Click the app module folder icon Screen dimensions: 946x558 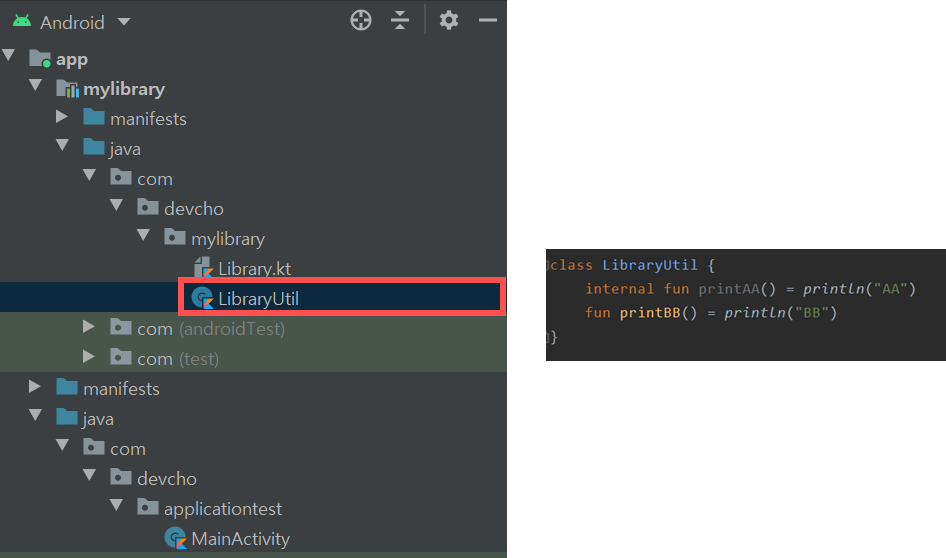coord(40,59)
